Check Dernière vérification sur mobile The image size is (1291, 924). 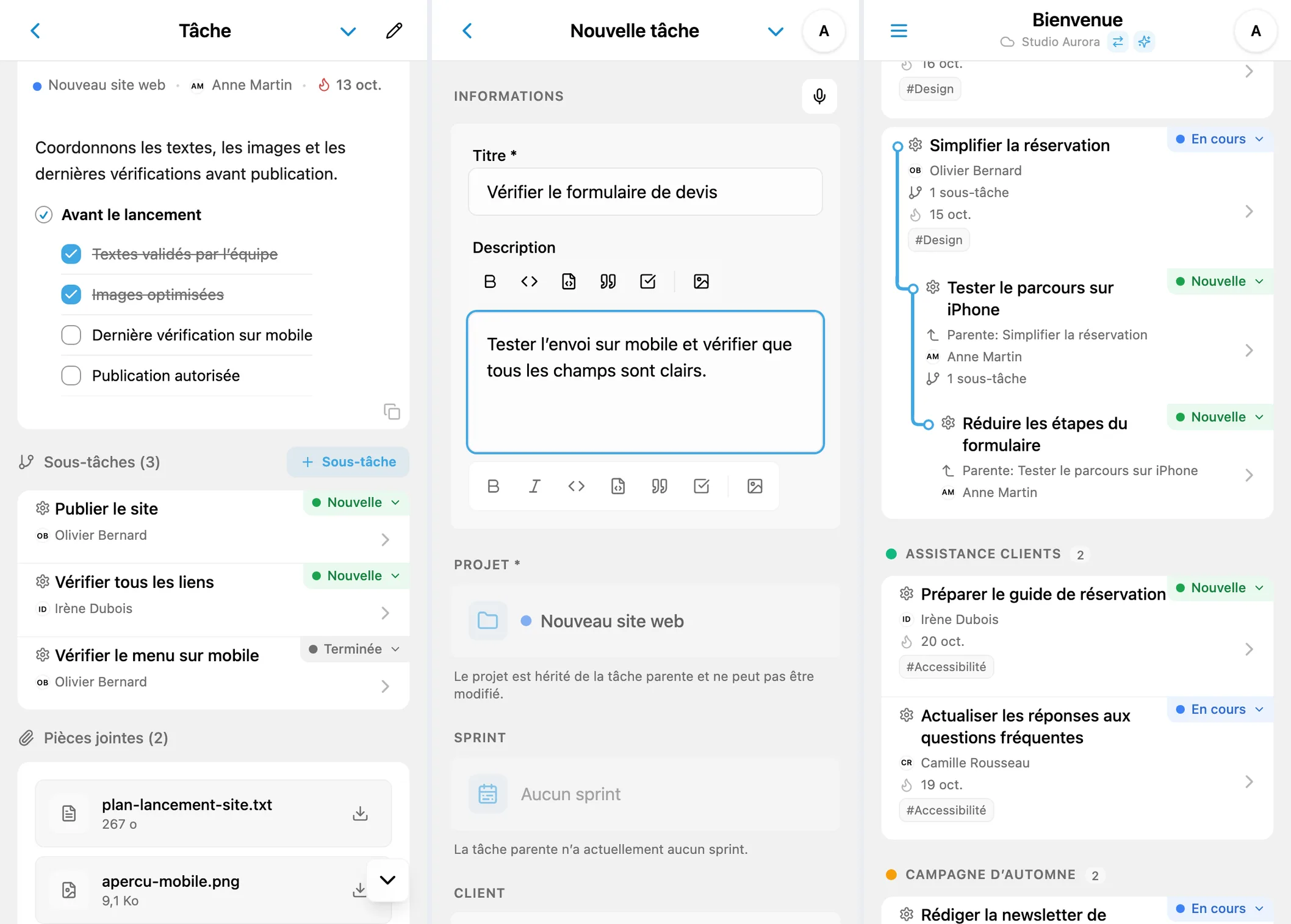[x=71, y=335]
